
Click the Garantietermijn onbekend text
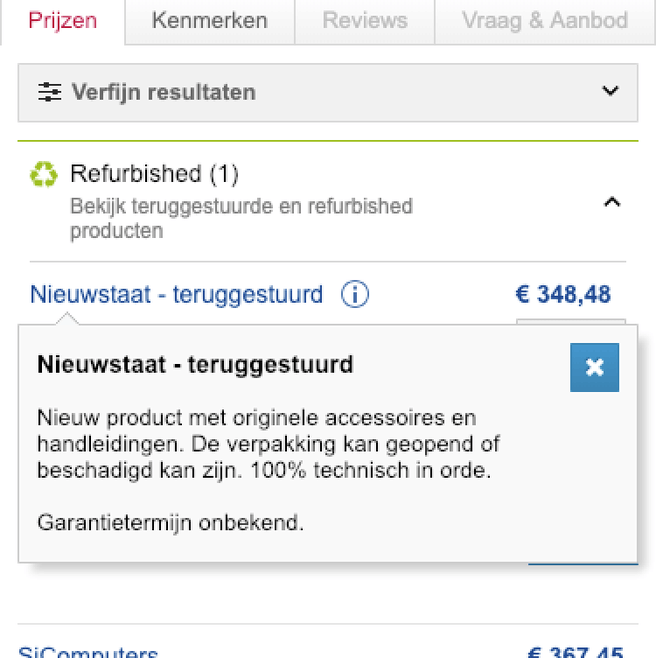pyautogui.click(x=170, y=523)
